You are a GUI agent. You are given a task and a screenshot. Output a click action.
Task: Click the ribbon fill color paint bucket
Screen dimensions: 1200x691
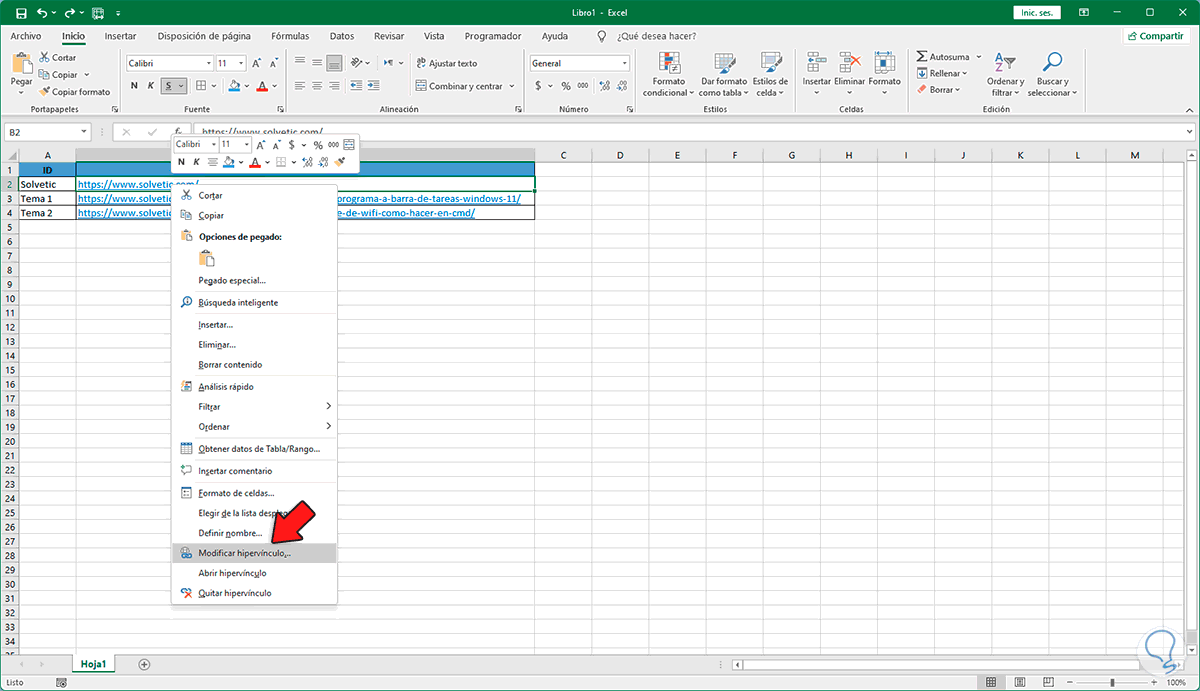coord(236,86)
